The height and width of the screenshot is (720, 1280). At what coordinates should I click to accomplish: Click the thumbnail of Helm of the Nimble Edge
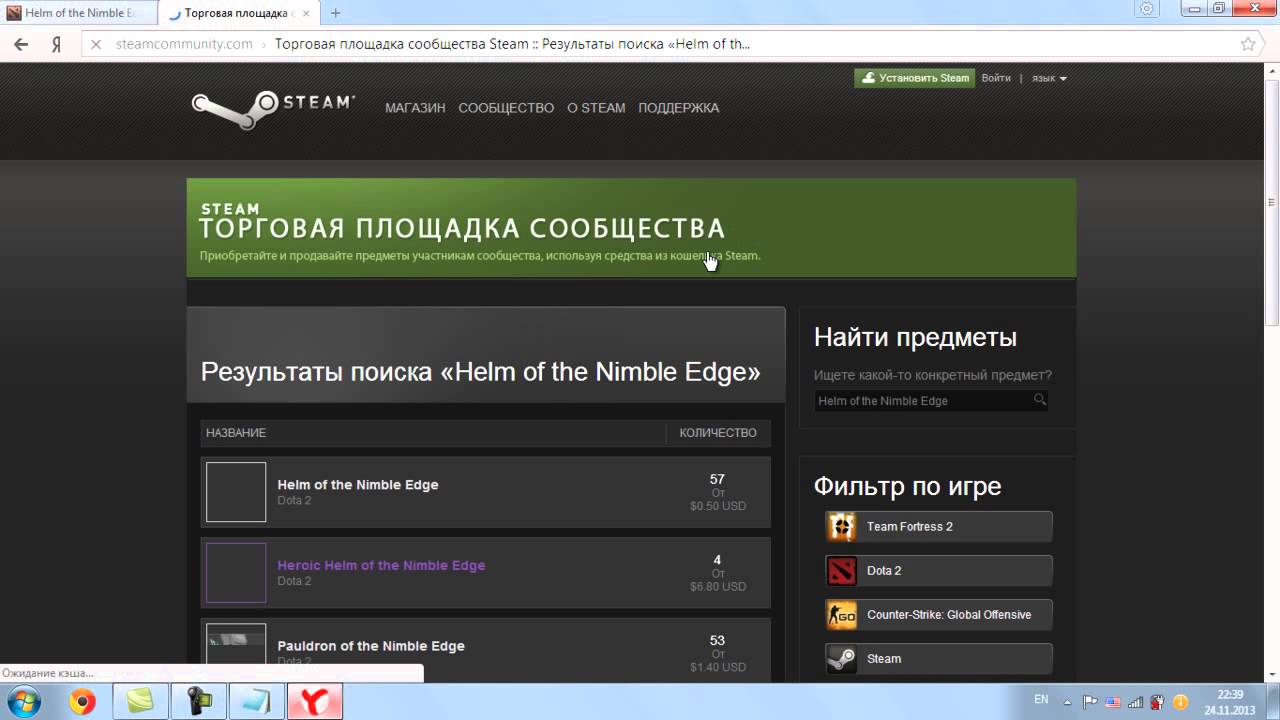point(236,492)
